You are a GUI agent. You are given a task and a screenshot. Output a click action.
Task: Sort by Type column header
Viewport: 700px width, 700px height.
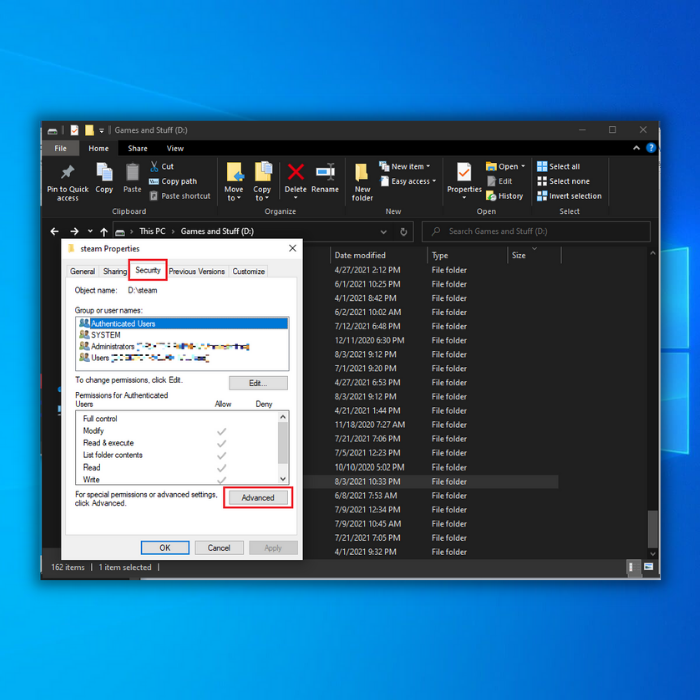(440, 255)
